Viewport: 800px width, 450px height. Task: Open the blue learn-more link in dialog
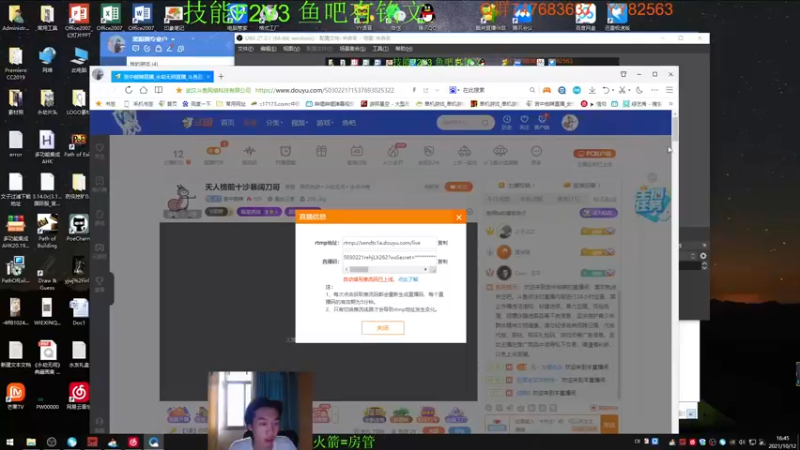(408, 280)
